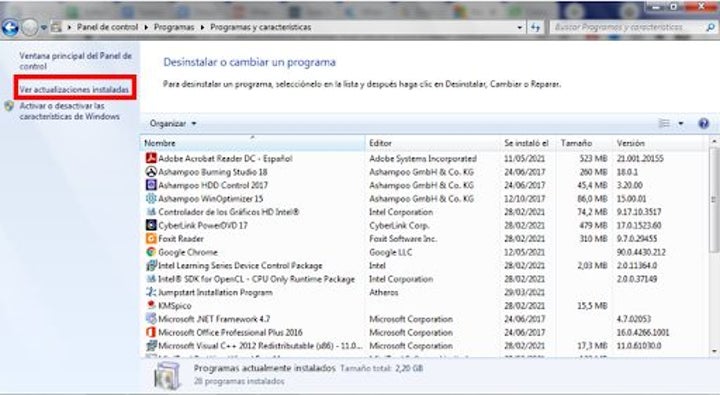720x395 pixels.
Task: Click the refresh button next to the address bar
Action: pos(535,28)
